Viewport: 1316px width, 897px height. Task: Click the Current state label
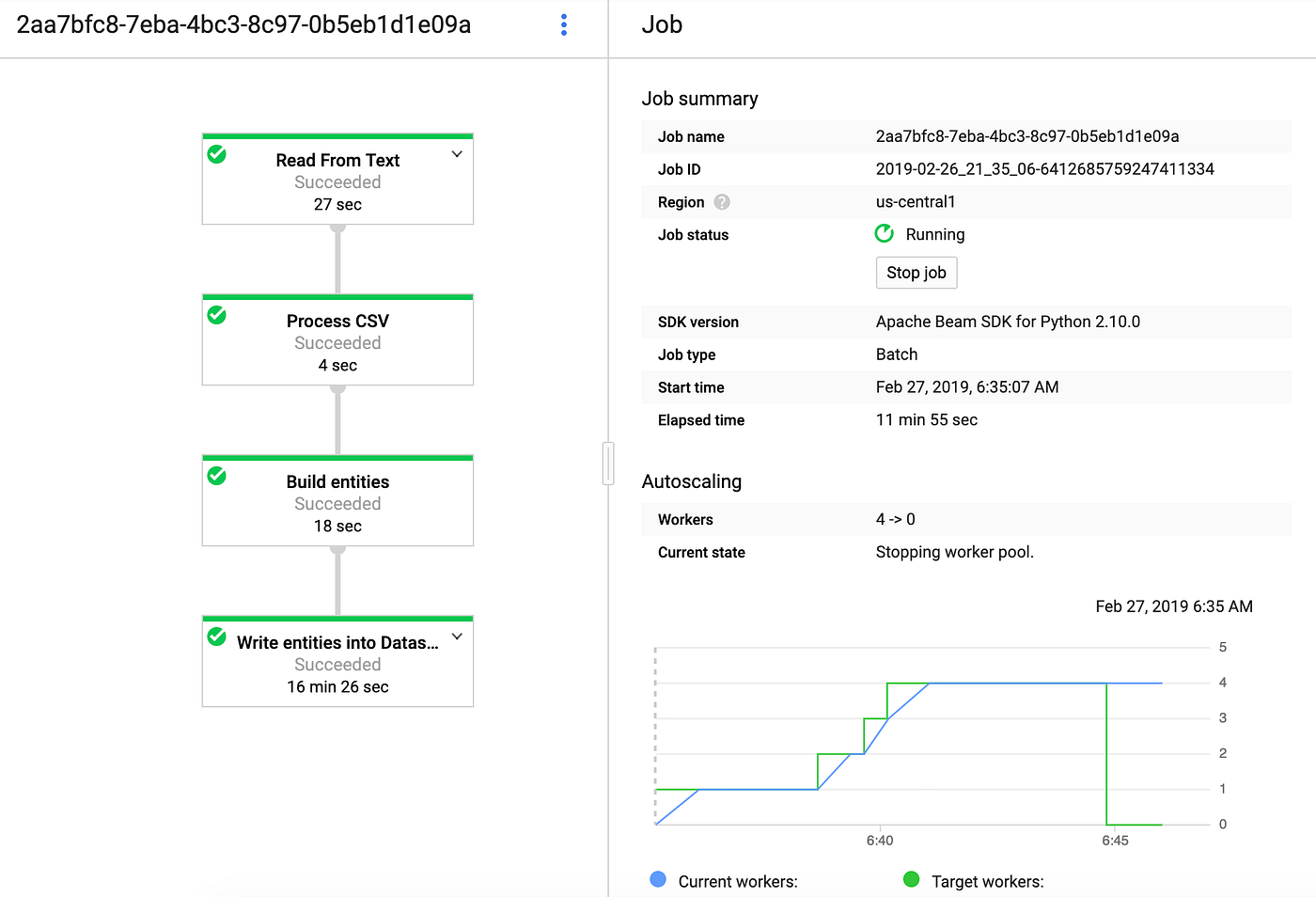tap(701, 553)
